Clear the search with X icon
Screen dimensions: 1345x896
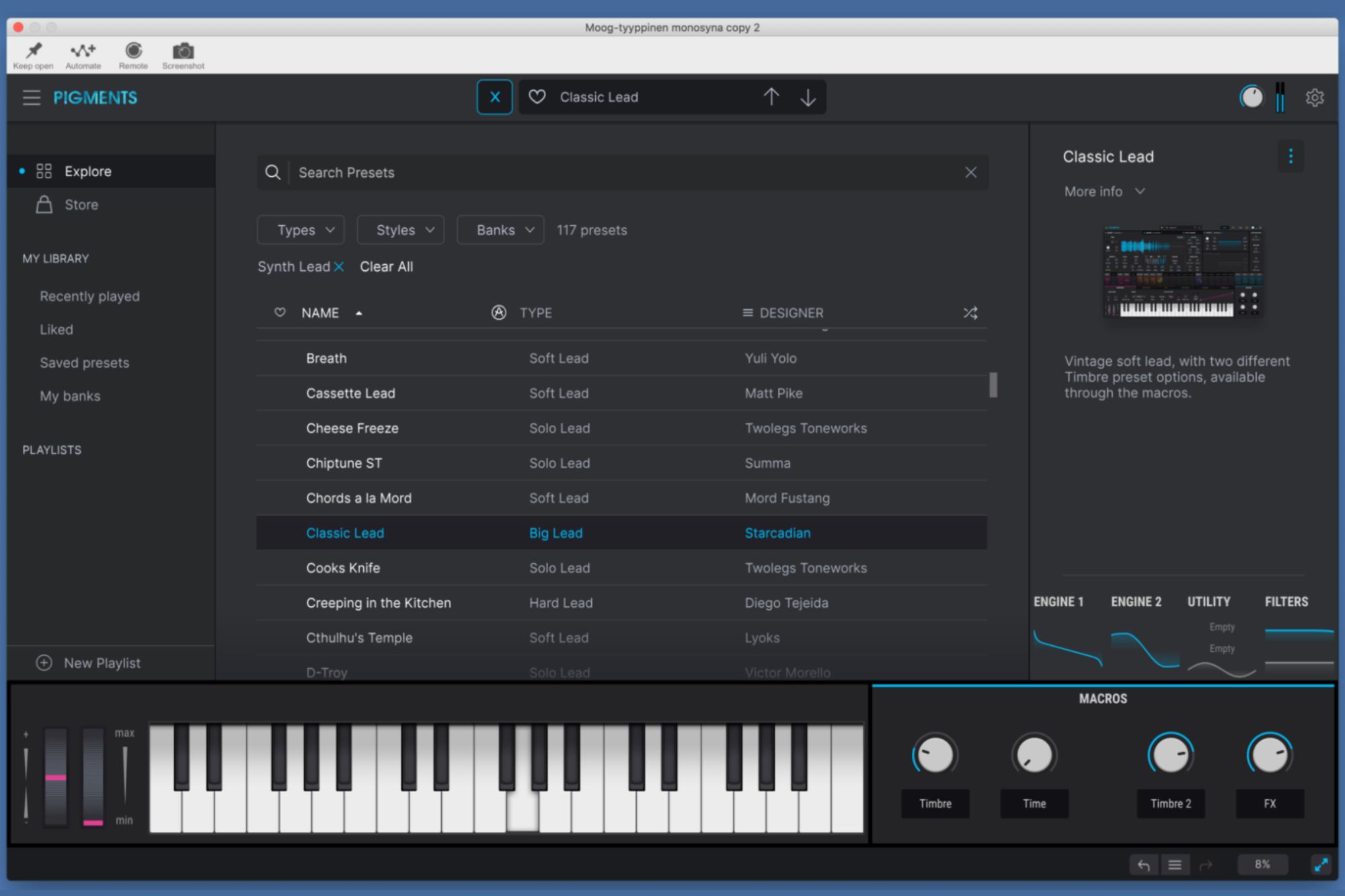[970, 173]
